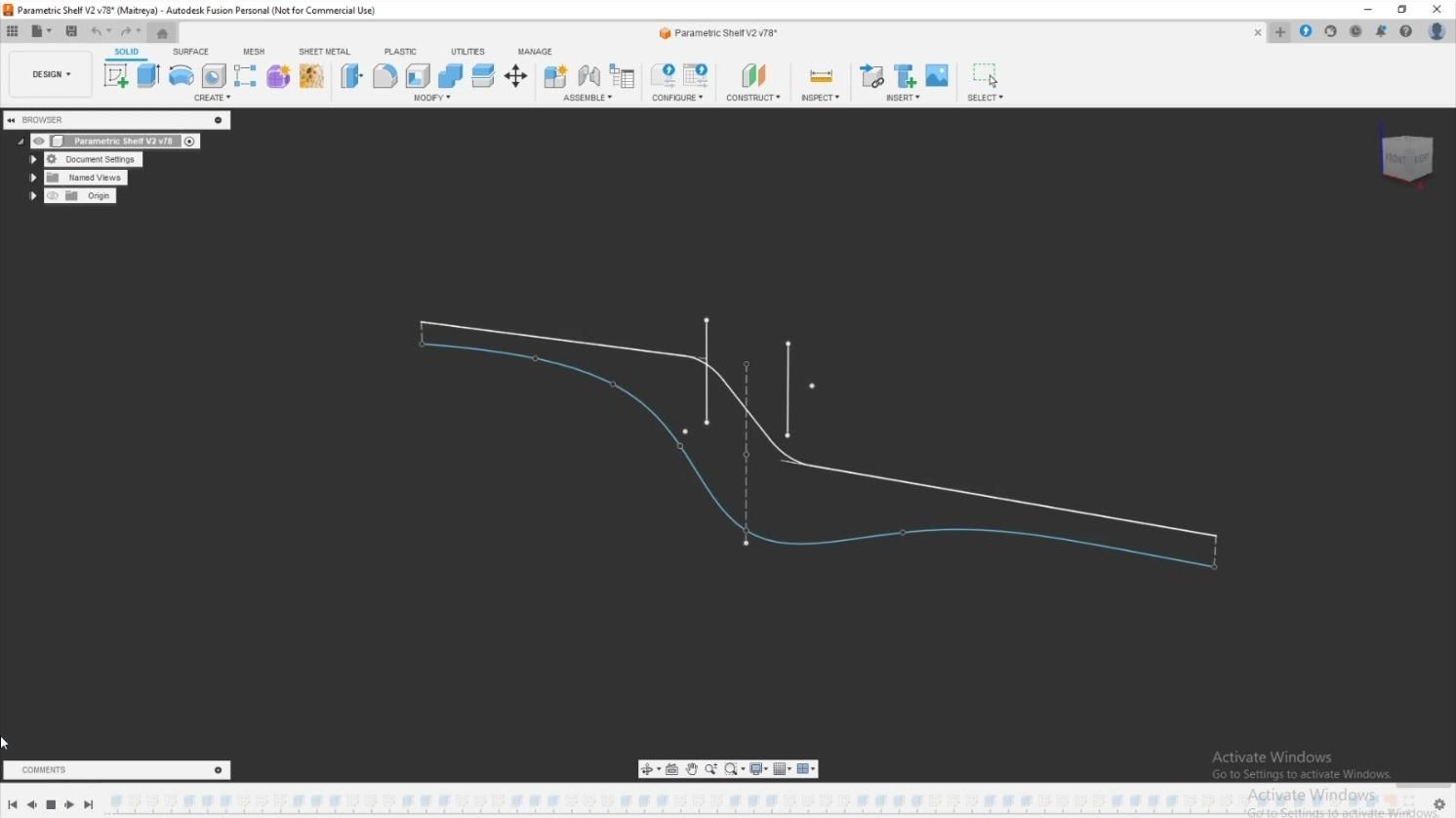1456x818 pixels.
Task: Jump to the end of the timeline
Action: [89, 805]
